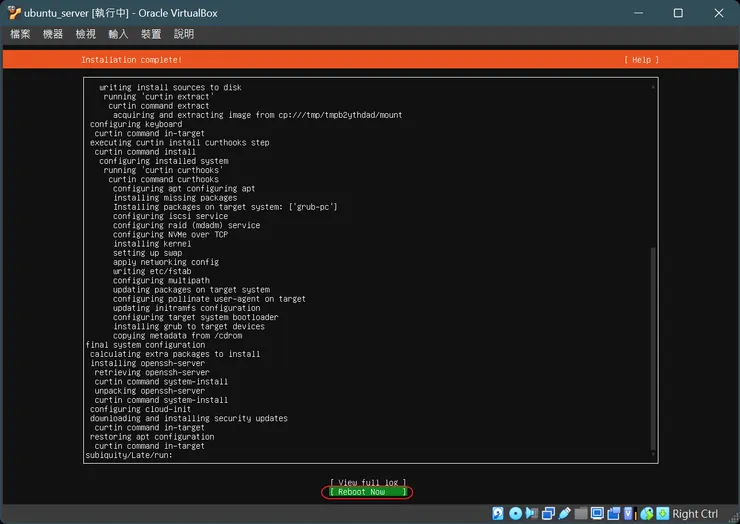The height and width of the screenshot is (524, 740).
Task: Select the 'executing curtin install curthooks step' line
Action: tap(179, 143)
